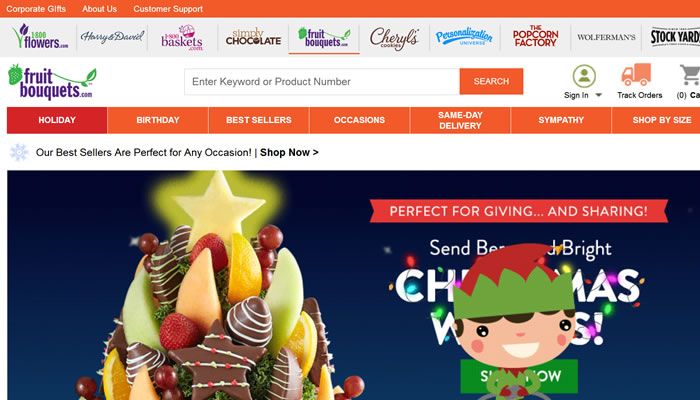Viewport: 700px width, 400px height.
Task: Open the 1-800-Baskets brand logo
Action: [x=182, y=38]
